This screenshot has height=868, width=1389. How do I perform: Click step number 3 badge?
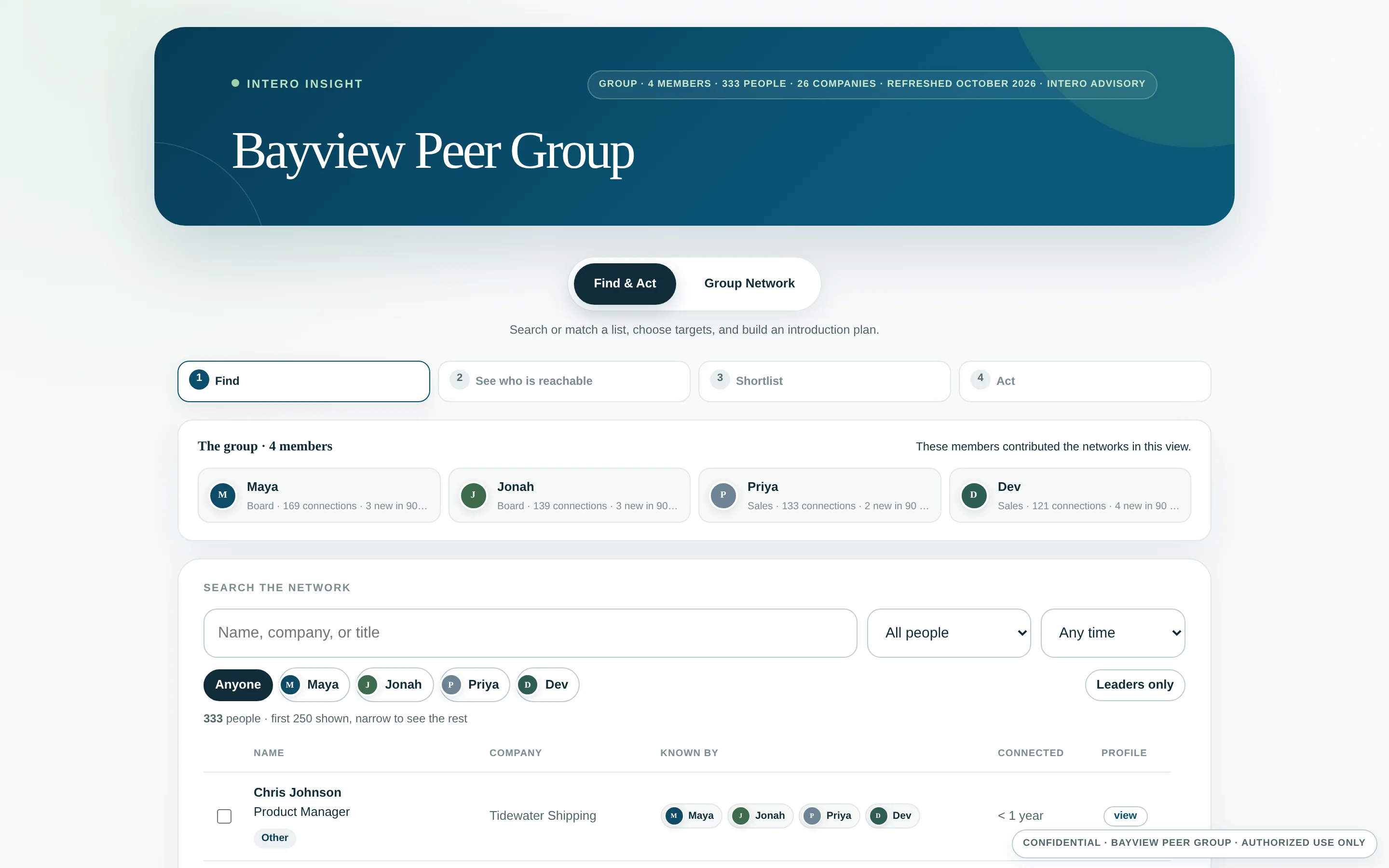[x=720, y=379]
